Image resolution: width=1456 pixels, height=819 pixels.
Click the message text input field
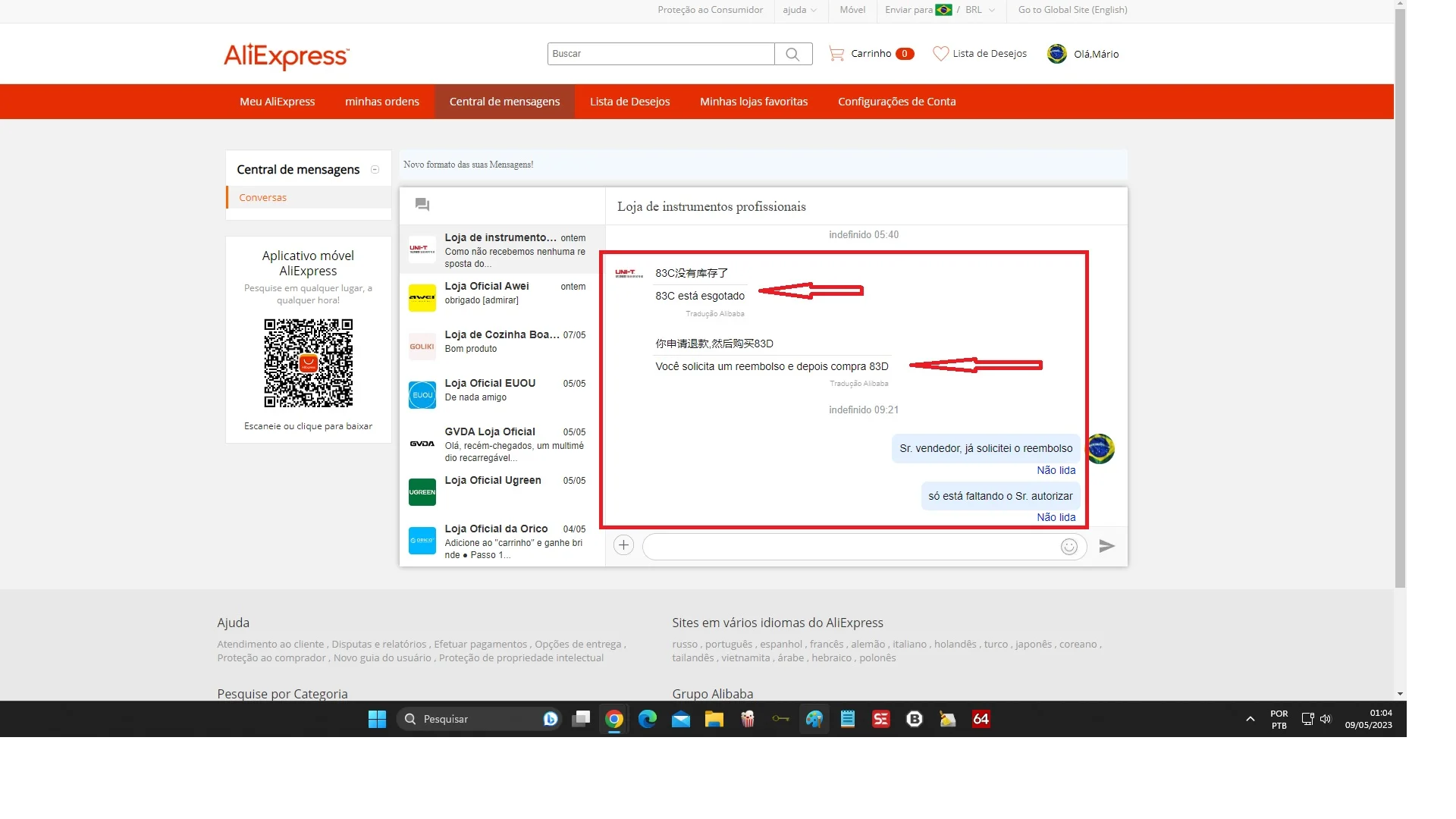pyautogui.click(x=849, y=547)
